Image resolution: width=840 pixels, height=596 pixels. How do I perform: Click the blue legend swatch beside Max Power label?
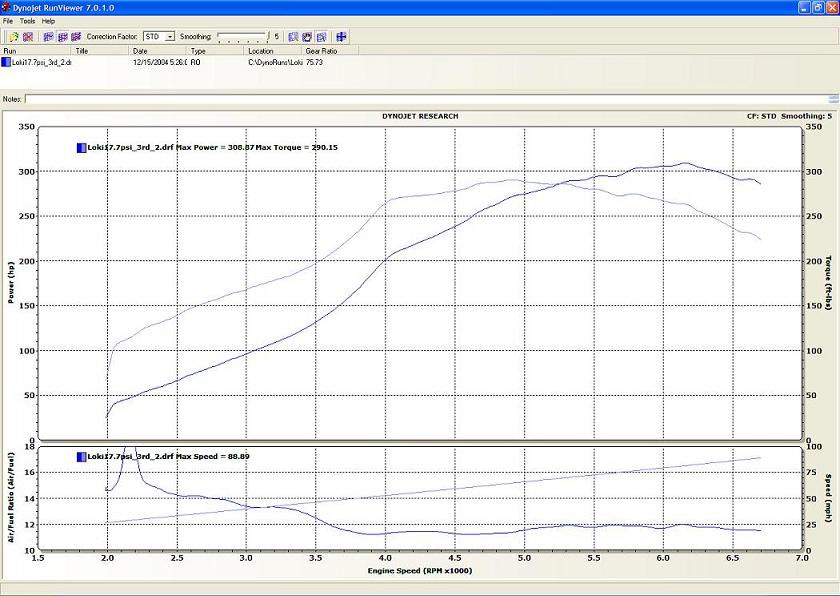pos(81,147)
